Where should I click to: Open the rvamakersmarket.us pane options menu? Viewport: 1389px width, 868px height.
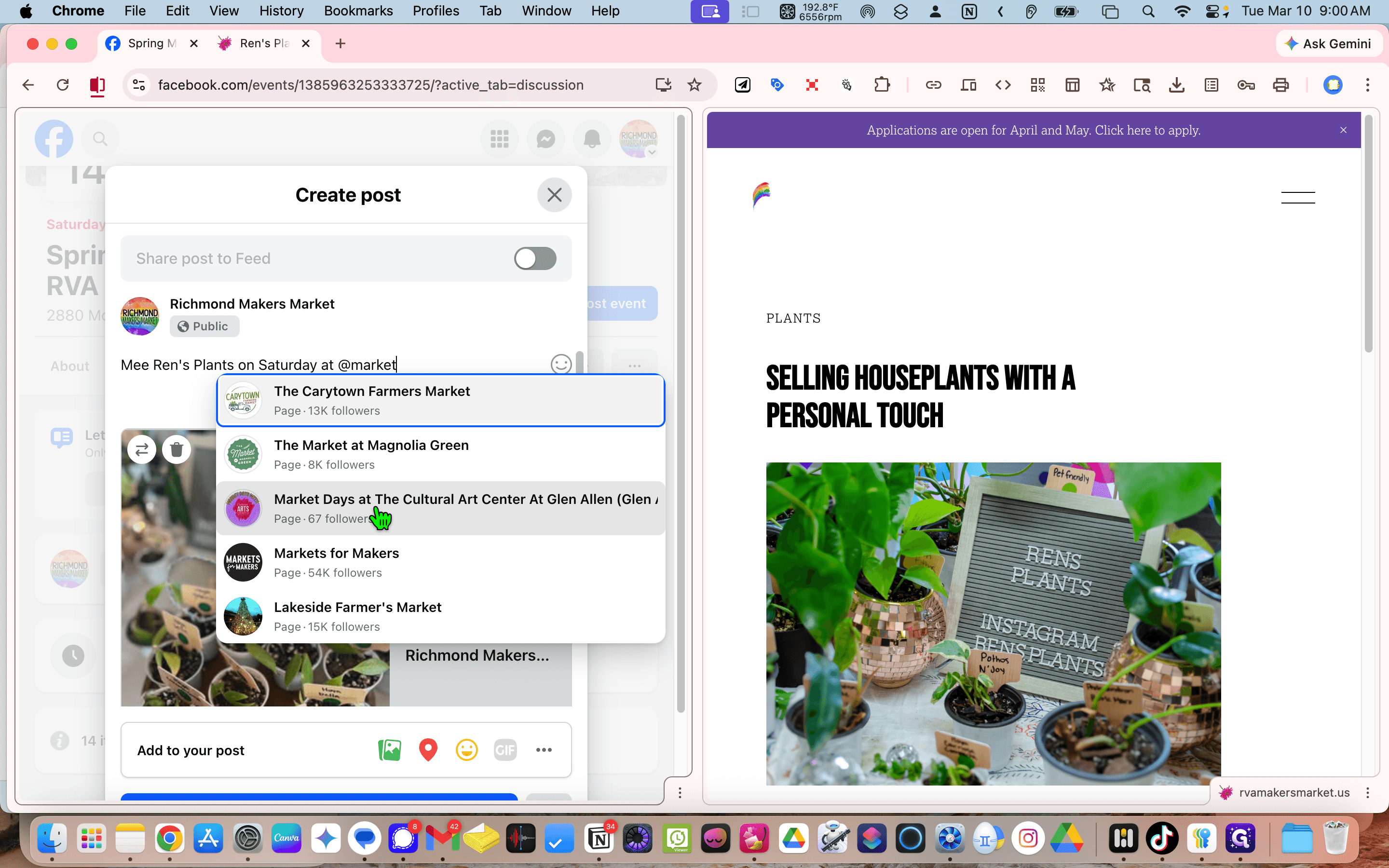tap(1368, 792)
